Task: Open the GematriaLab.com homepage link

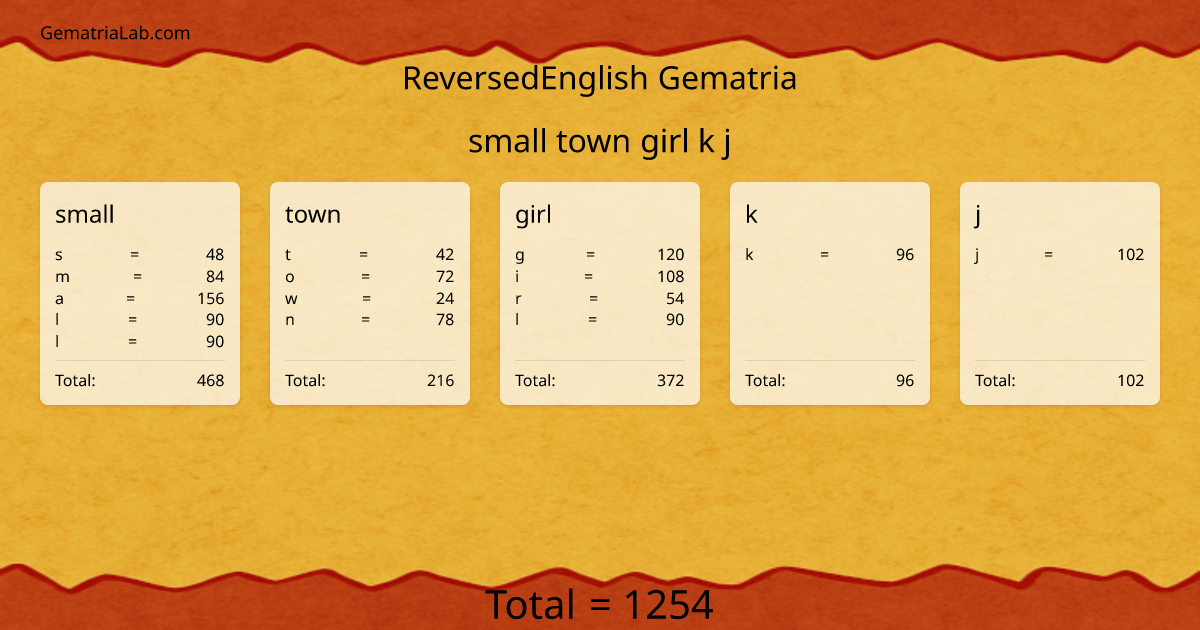Action: point(114,32)
